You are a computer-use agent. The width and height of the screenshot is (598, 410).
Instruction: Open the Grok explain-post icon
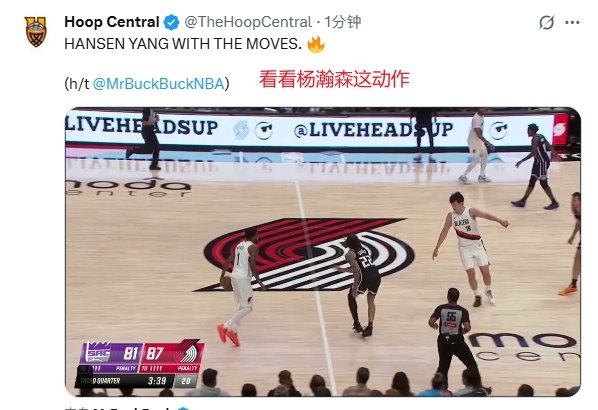tap(546, 23)
